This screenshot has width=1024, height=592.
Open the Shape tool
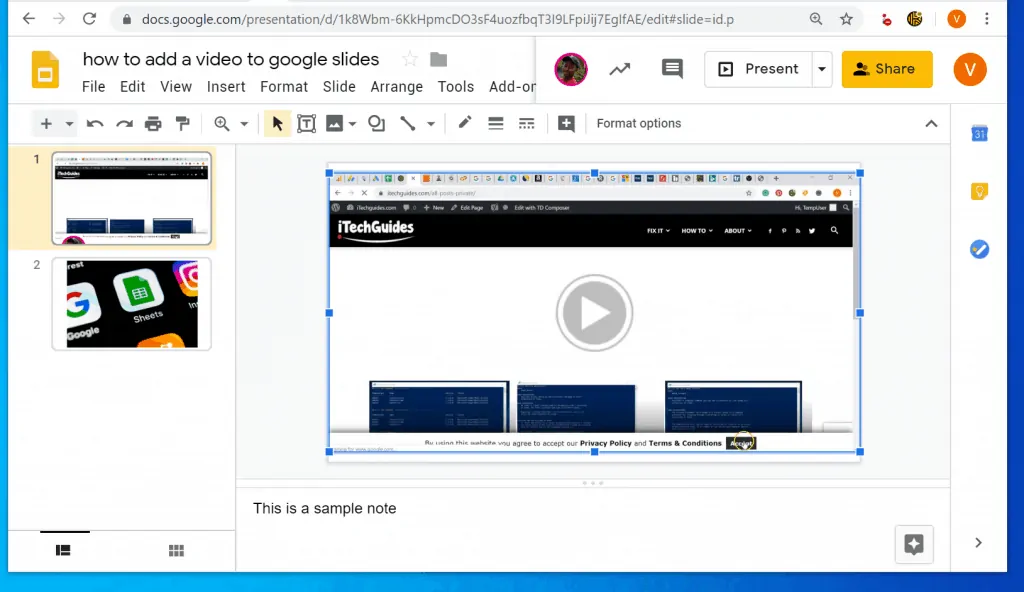376,124
